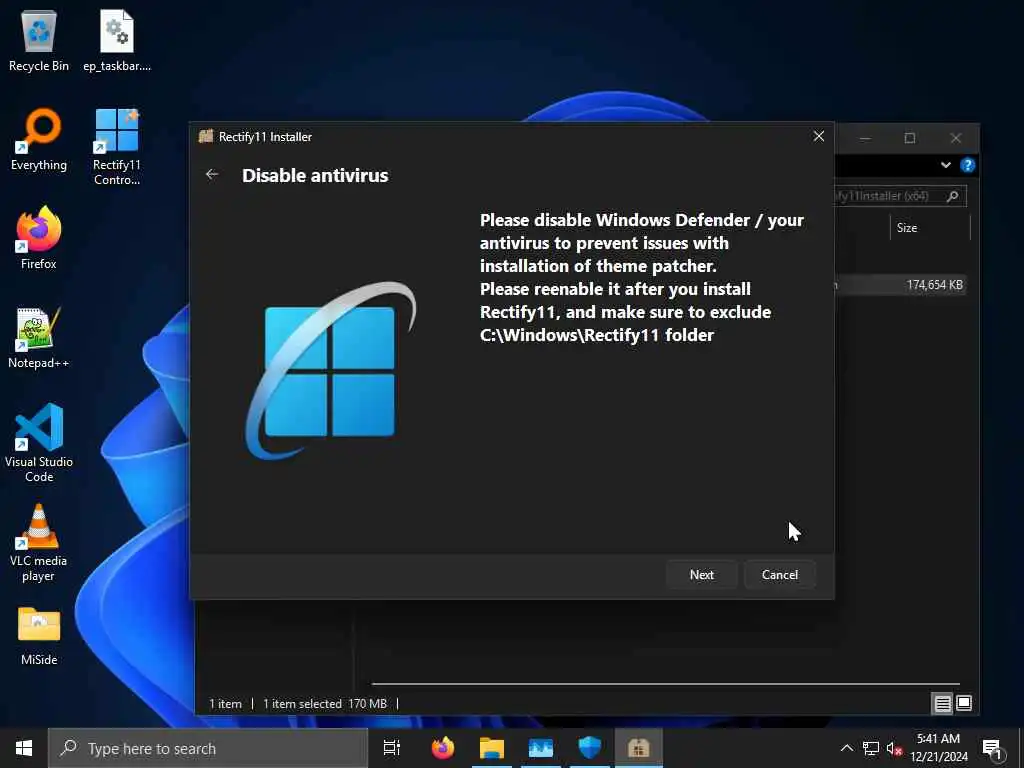Open the notification center icon

click(992, 748)
